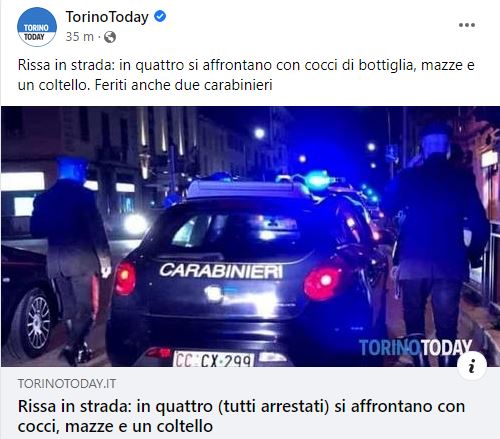
Task: Click the car's right red tail light
Action: pos(323,283)
